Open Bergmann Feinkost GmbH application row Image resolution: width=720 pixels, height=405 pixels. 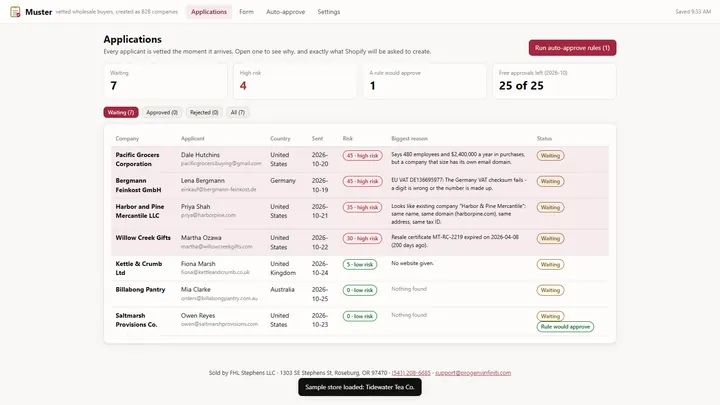[360, 185]
